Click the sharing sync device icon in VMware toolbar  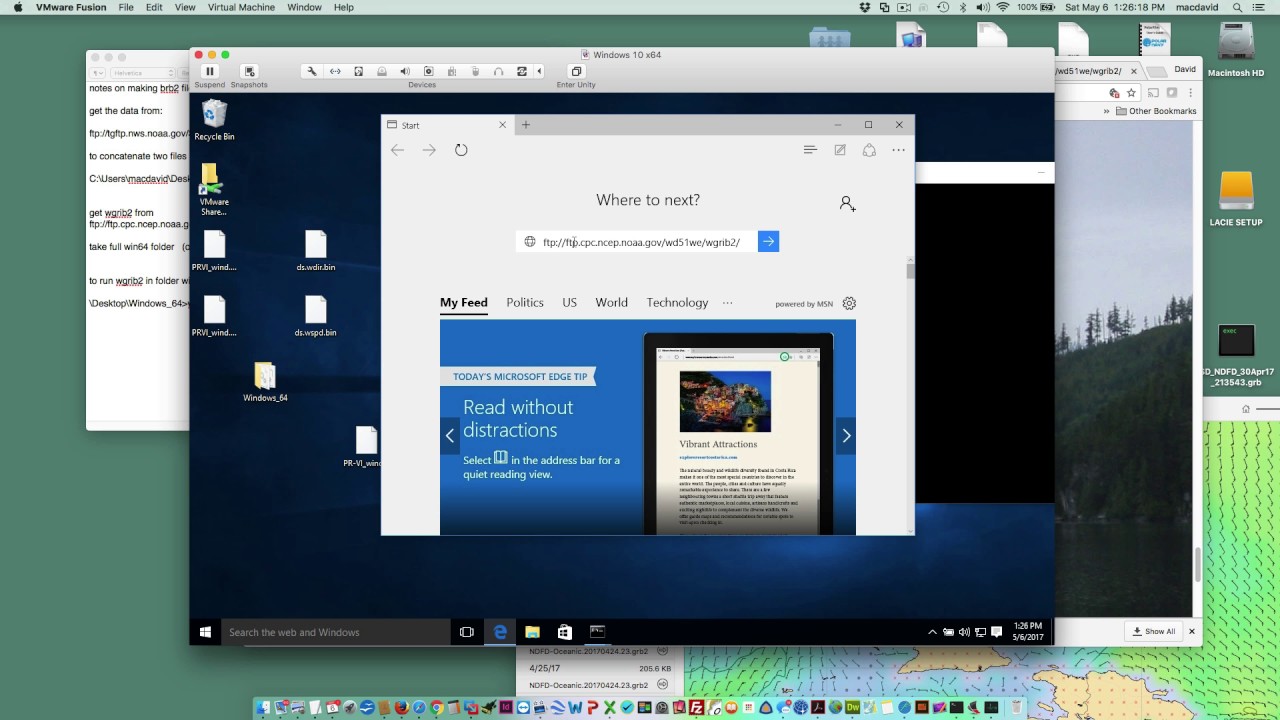point(522,71)
